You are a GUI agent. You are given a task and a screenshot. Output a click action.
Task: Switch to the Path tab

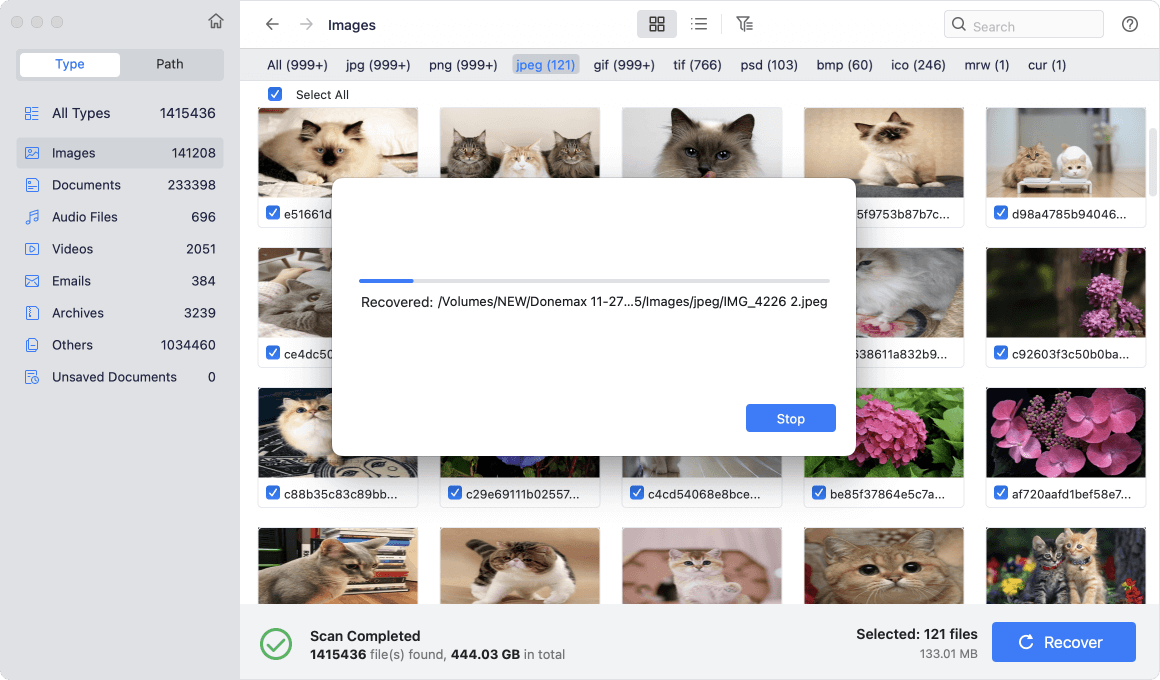169,64
